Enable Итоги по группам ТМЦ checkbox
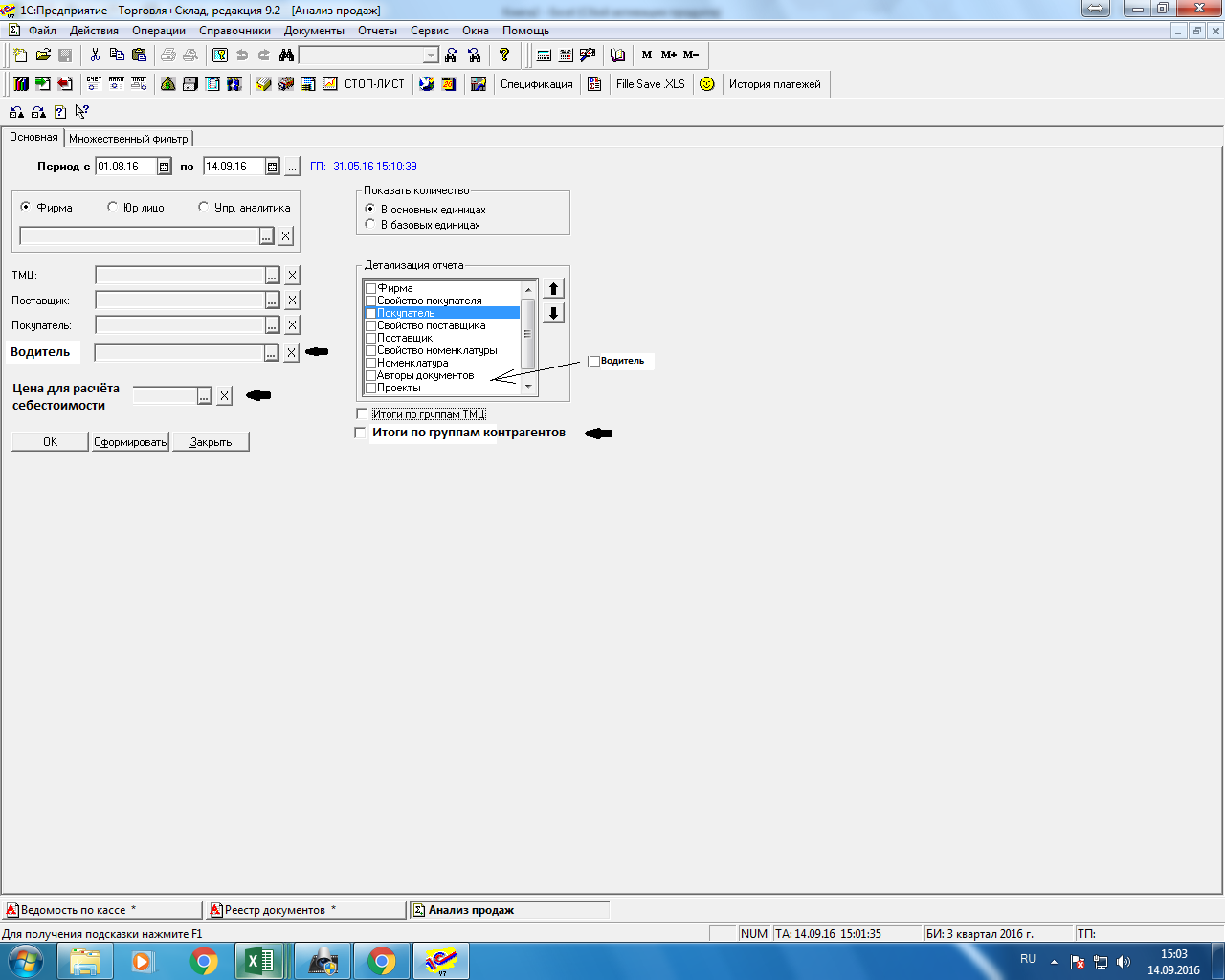The image size is (1225, 980). coord(362,414)
